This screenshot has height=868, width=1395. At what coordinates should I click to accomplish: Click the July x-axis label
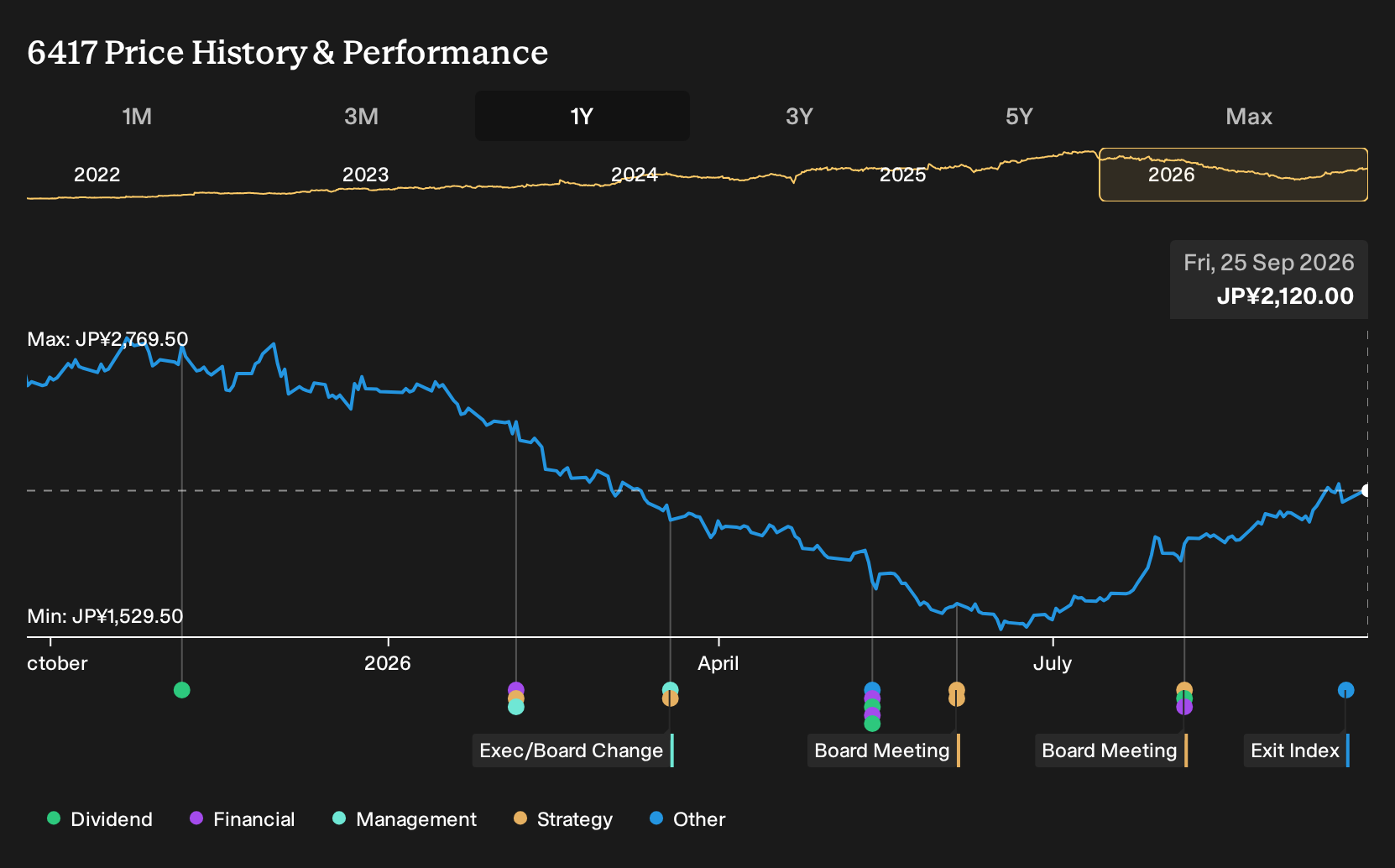[1053, 663]
